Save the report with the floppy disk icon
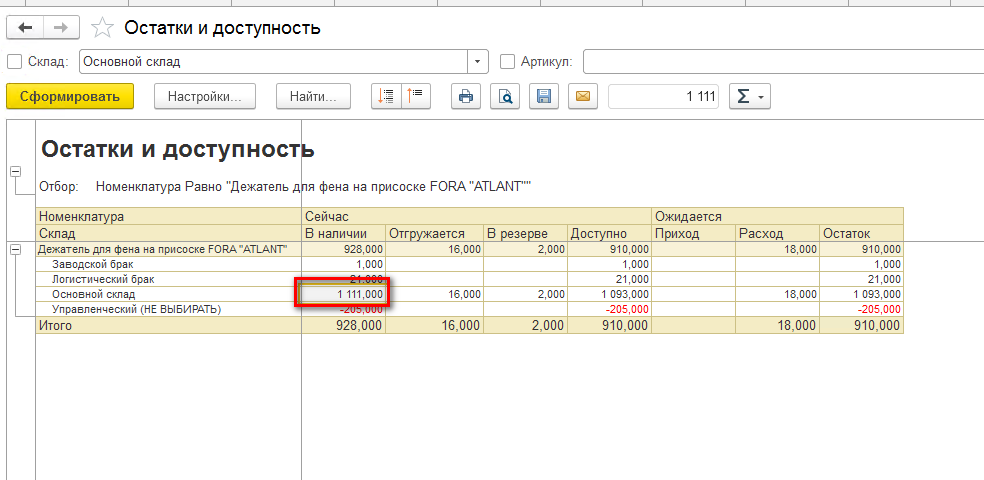 pyautogui.click(x=544, y=97)
